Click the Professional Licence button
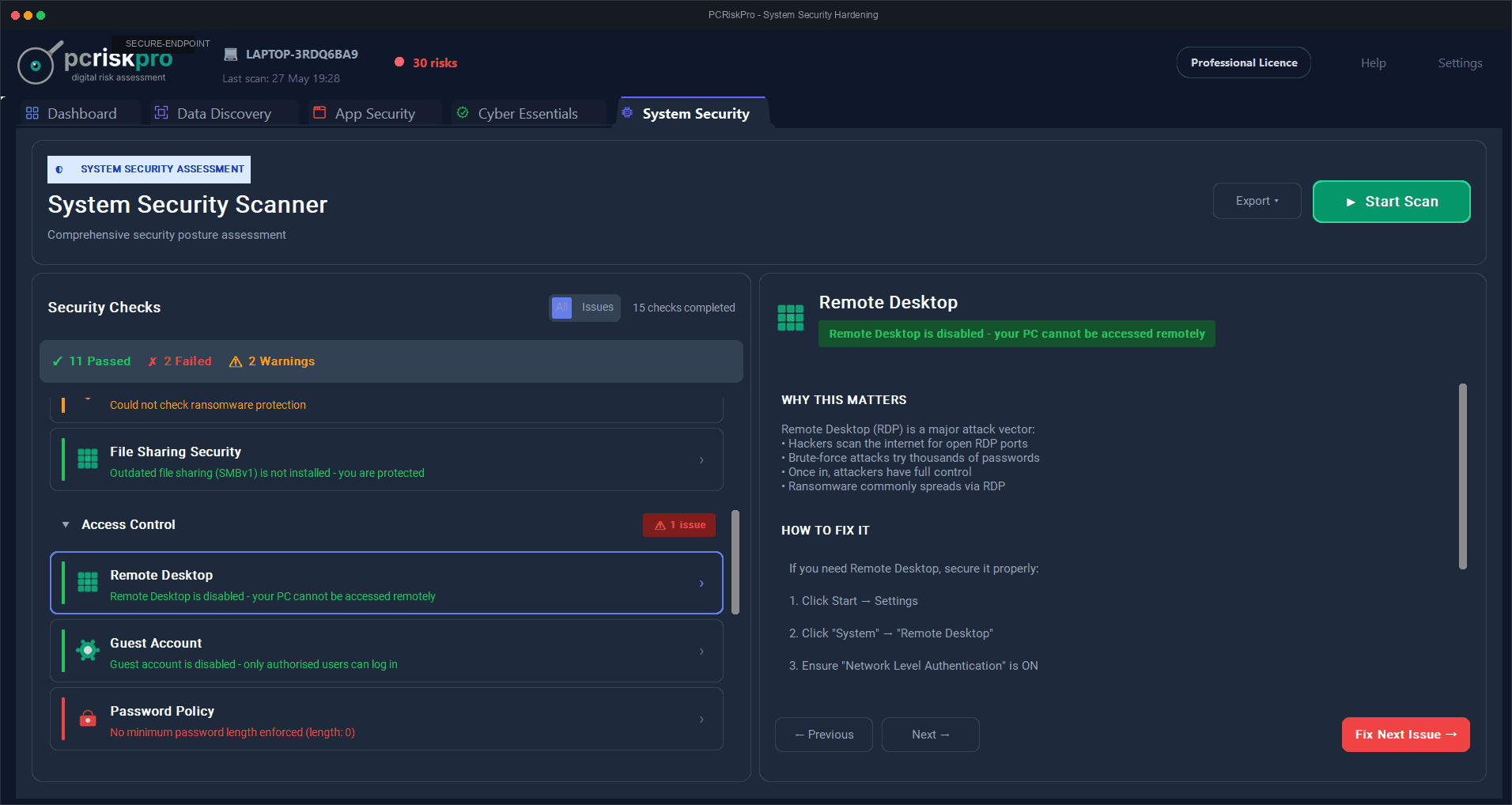The image size is (1512, 805). (1244, 62)
